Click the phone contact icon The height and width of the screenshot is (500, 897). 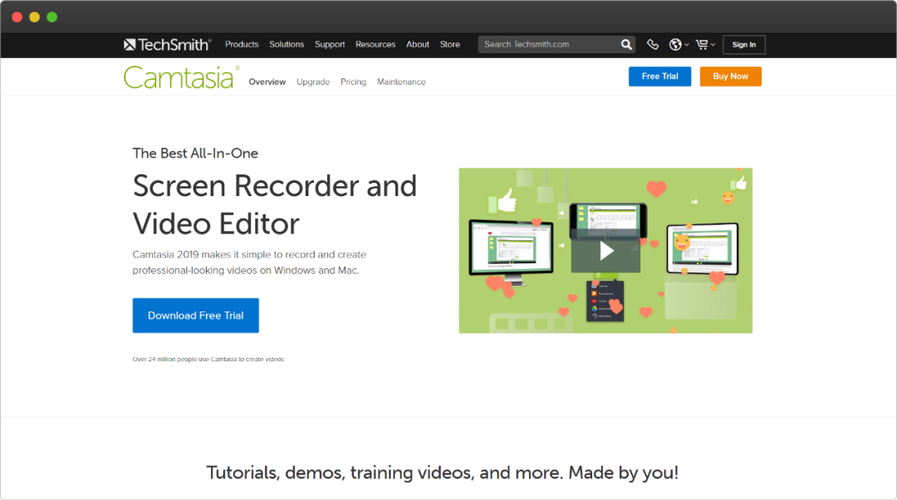653,45
